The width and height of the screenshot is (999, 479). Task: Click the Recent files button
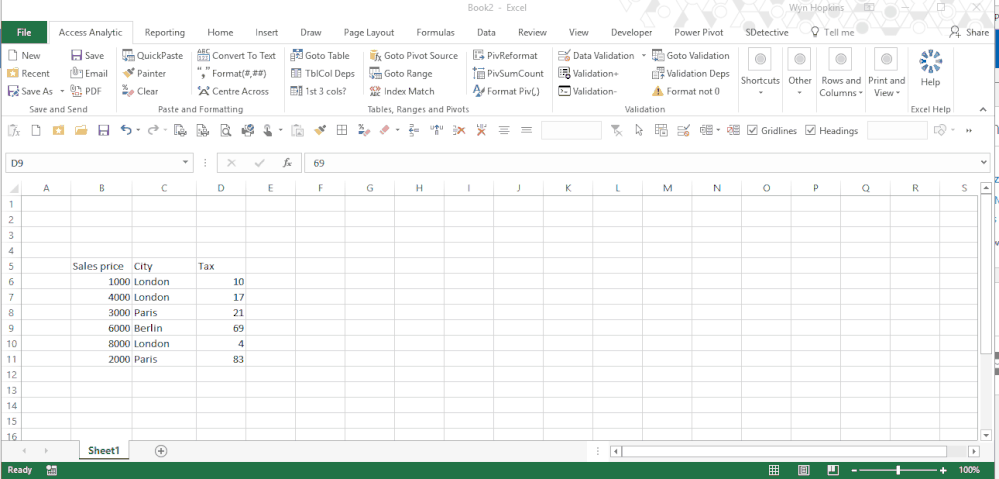pyautogui.click(x=28, y=73)
